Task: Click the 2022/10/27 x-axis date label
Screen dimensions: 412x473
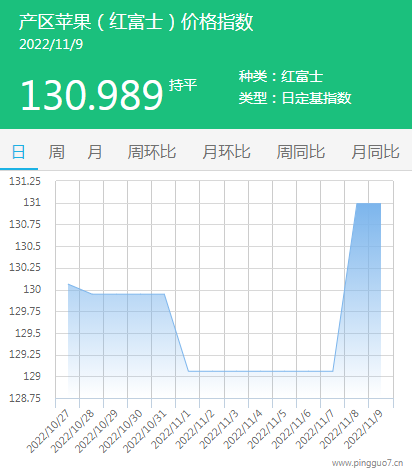Action: click(x=49, y=431)
